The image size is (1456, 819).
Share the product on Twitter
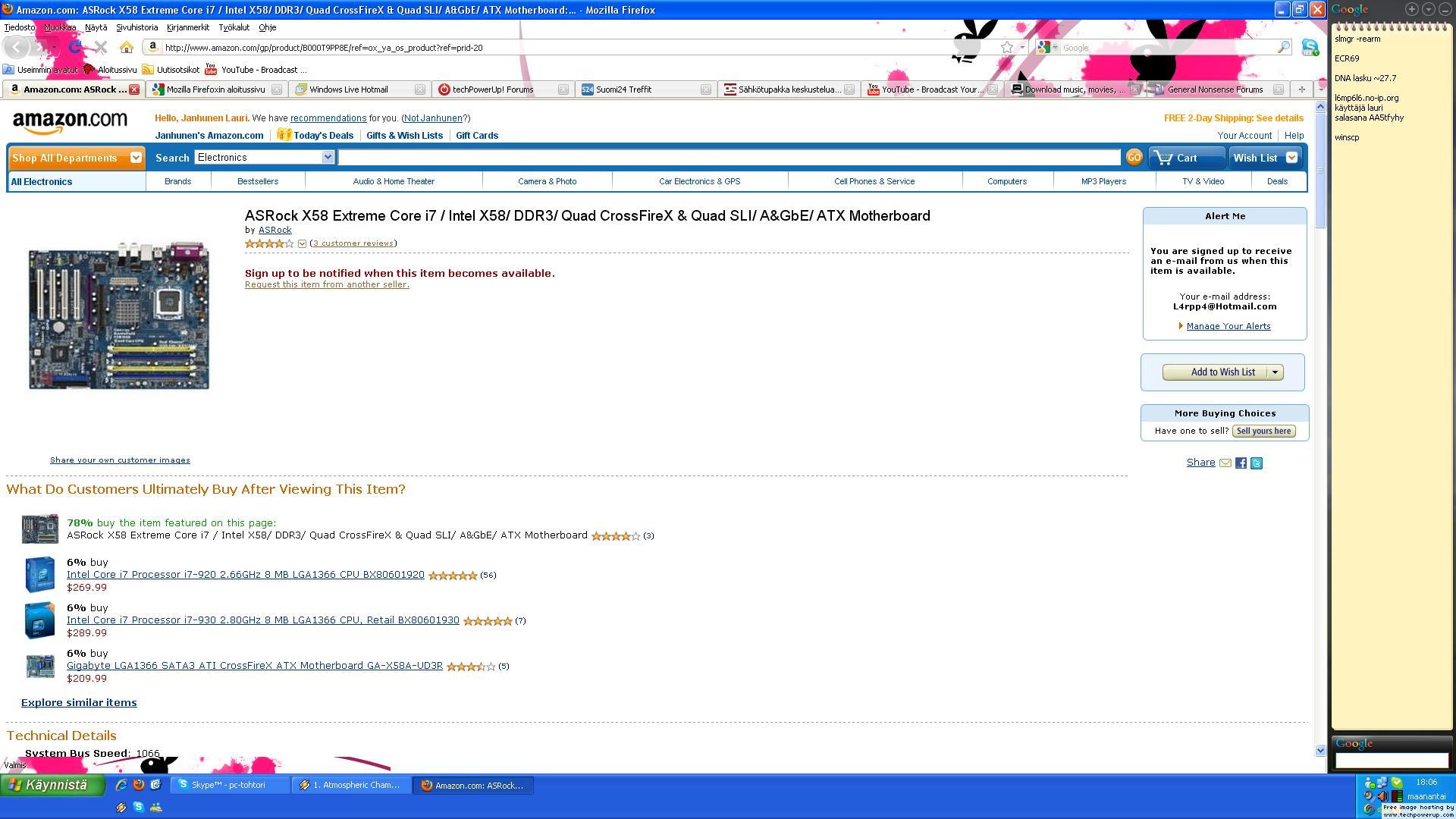click(1257, 463)
